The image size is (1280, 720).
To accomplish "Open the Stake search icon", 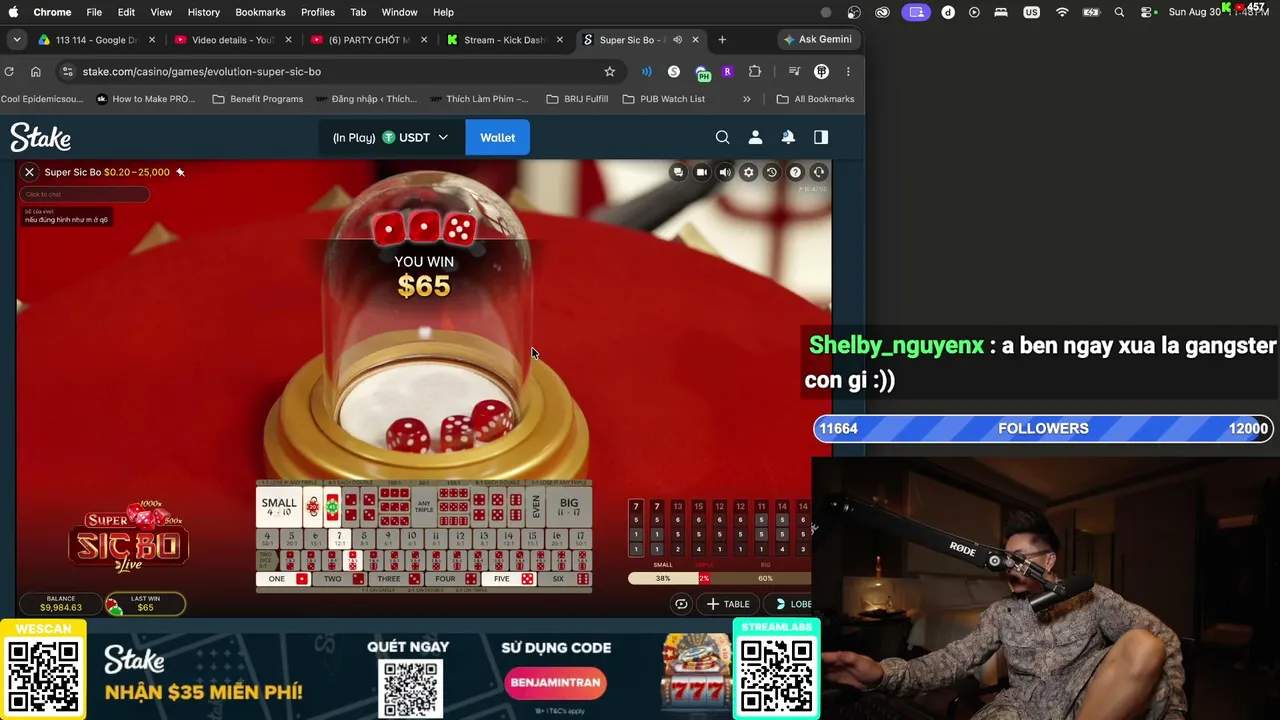I will 722,137.
